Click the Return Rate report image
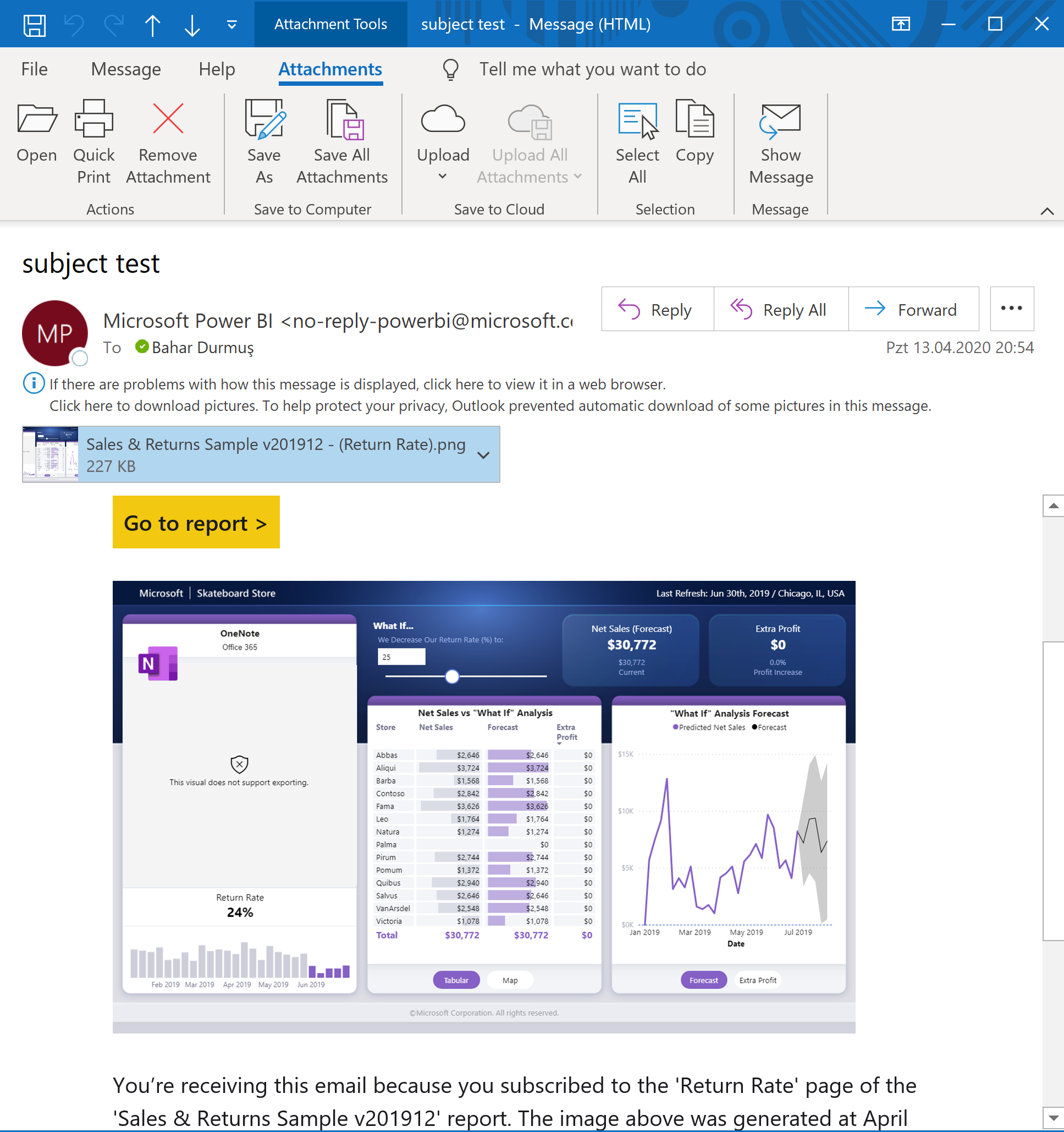Viewport: 1064px width, 1132px height. click(x=484, y=807)
